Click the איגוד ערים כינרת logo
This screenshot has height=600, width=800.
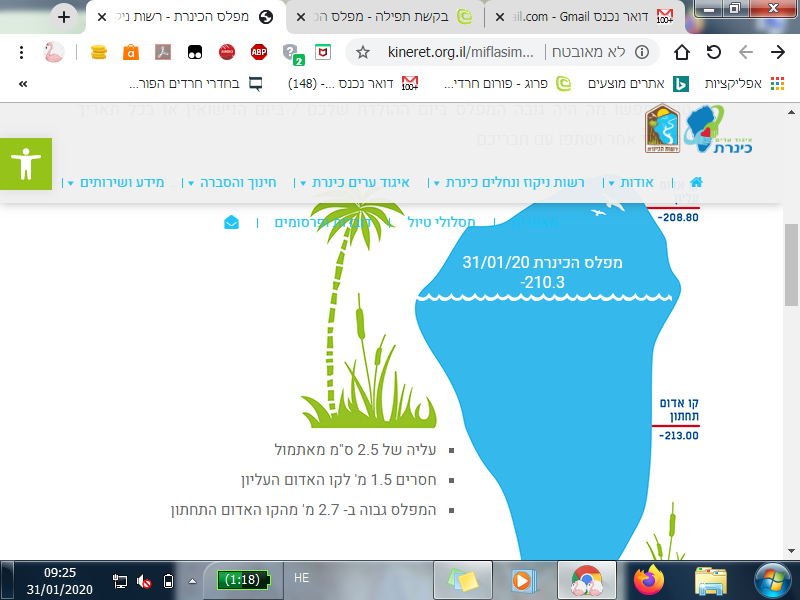(x=718, y=130)
